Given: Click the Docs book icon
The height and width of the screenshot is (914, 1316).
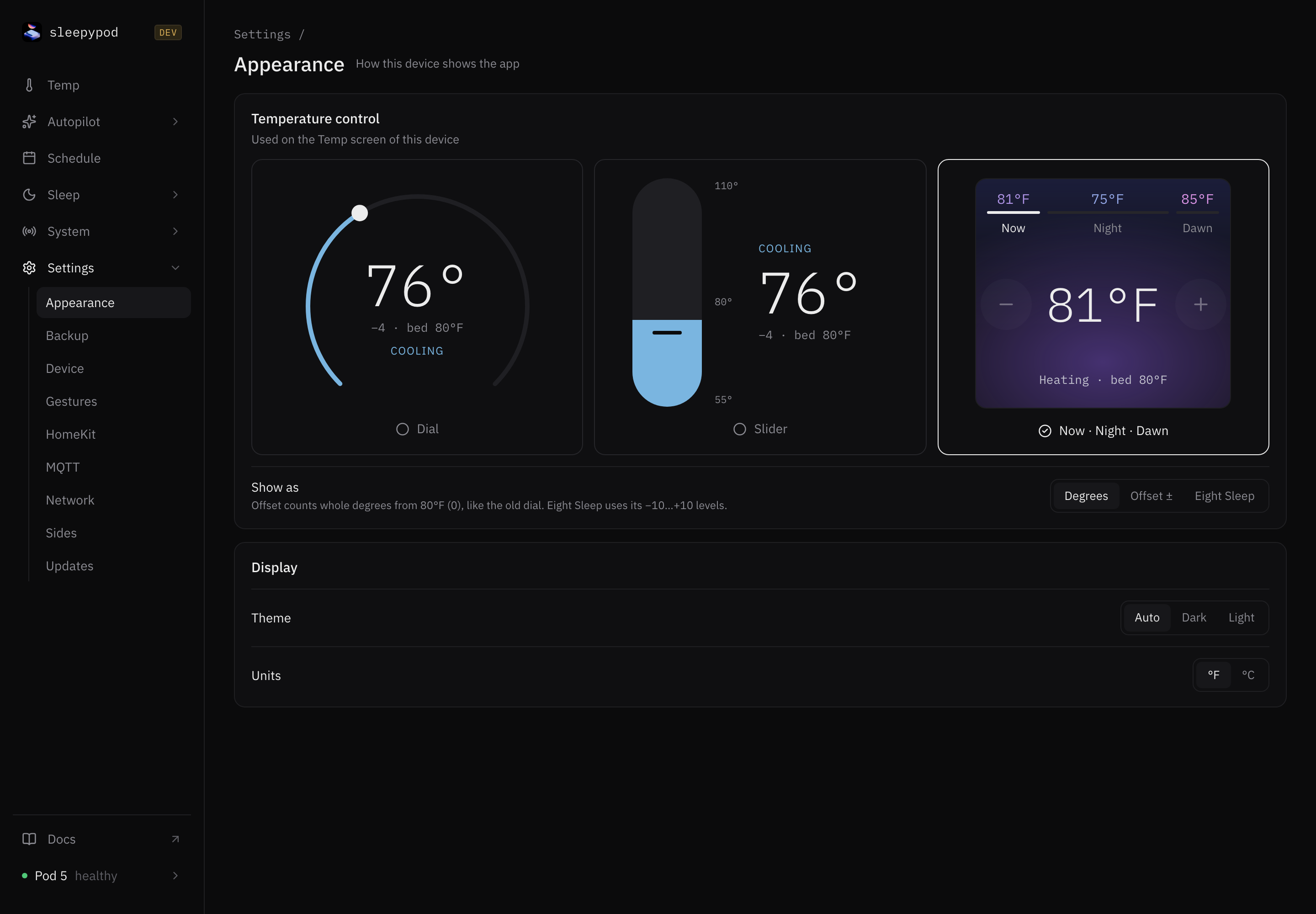Looking at the screenshot, I should tap(29, 839).
